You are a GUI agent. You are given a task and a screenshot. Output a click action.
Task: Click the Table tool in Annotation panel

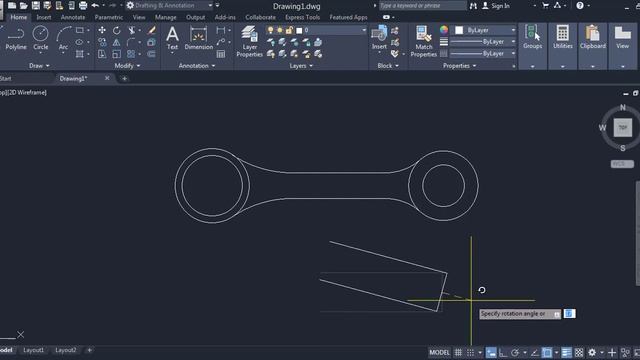(221, 54)
